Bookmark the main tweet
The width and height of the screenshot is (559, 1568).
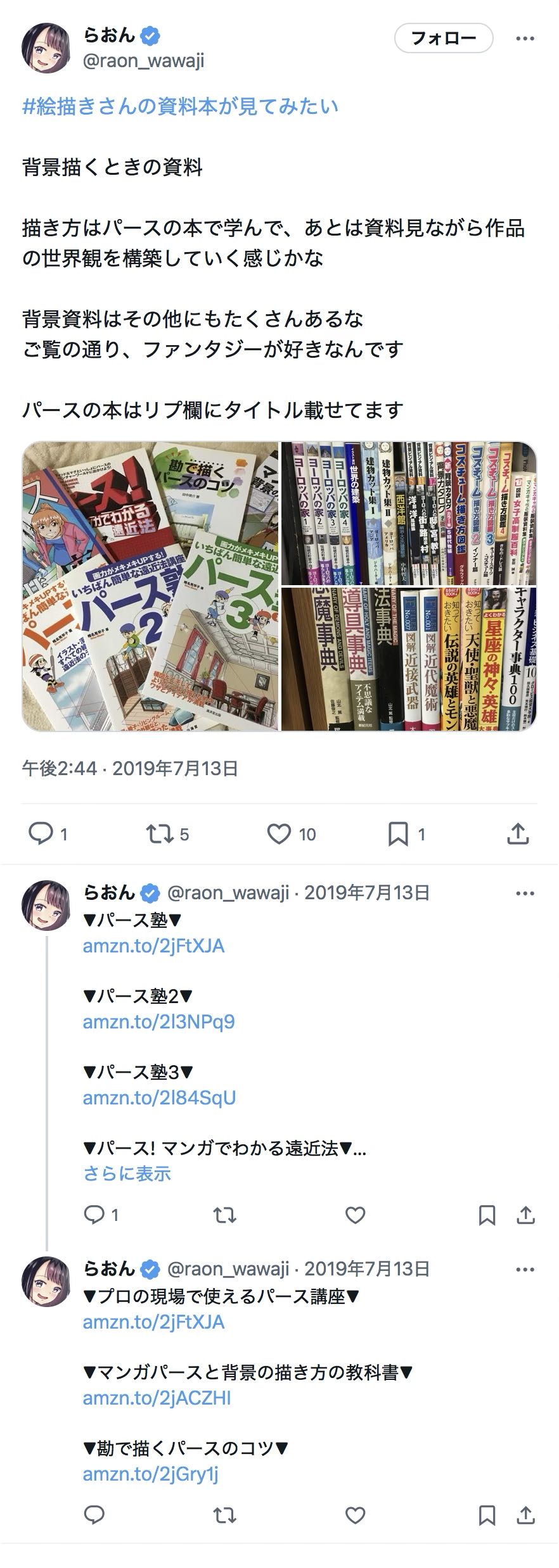point(406,833)
